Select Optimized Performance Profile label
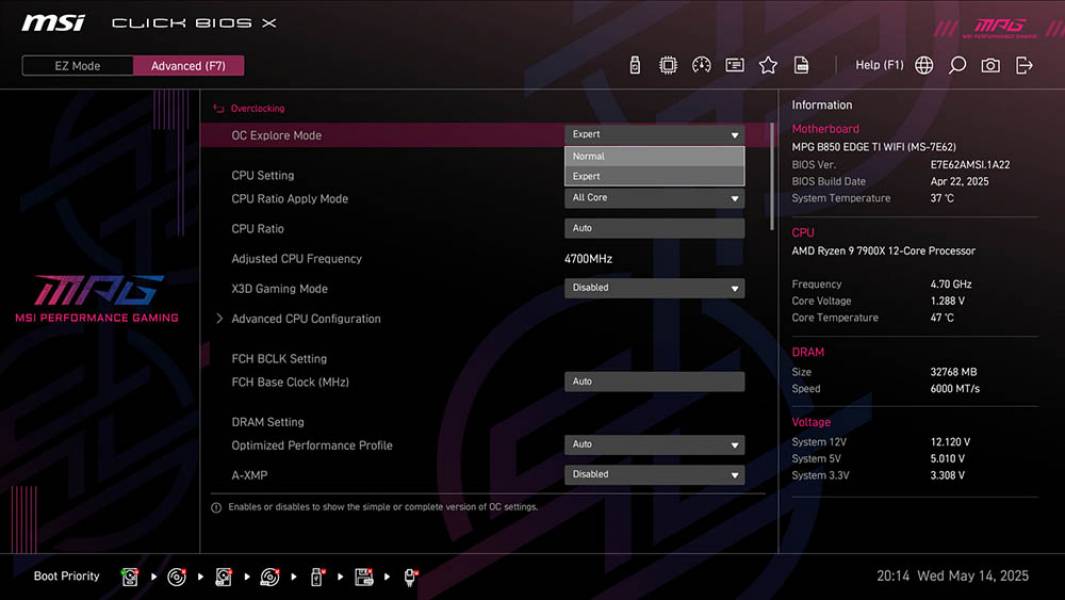 tap(312, 446)
